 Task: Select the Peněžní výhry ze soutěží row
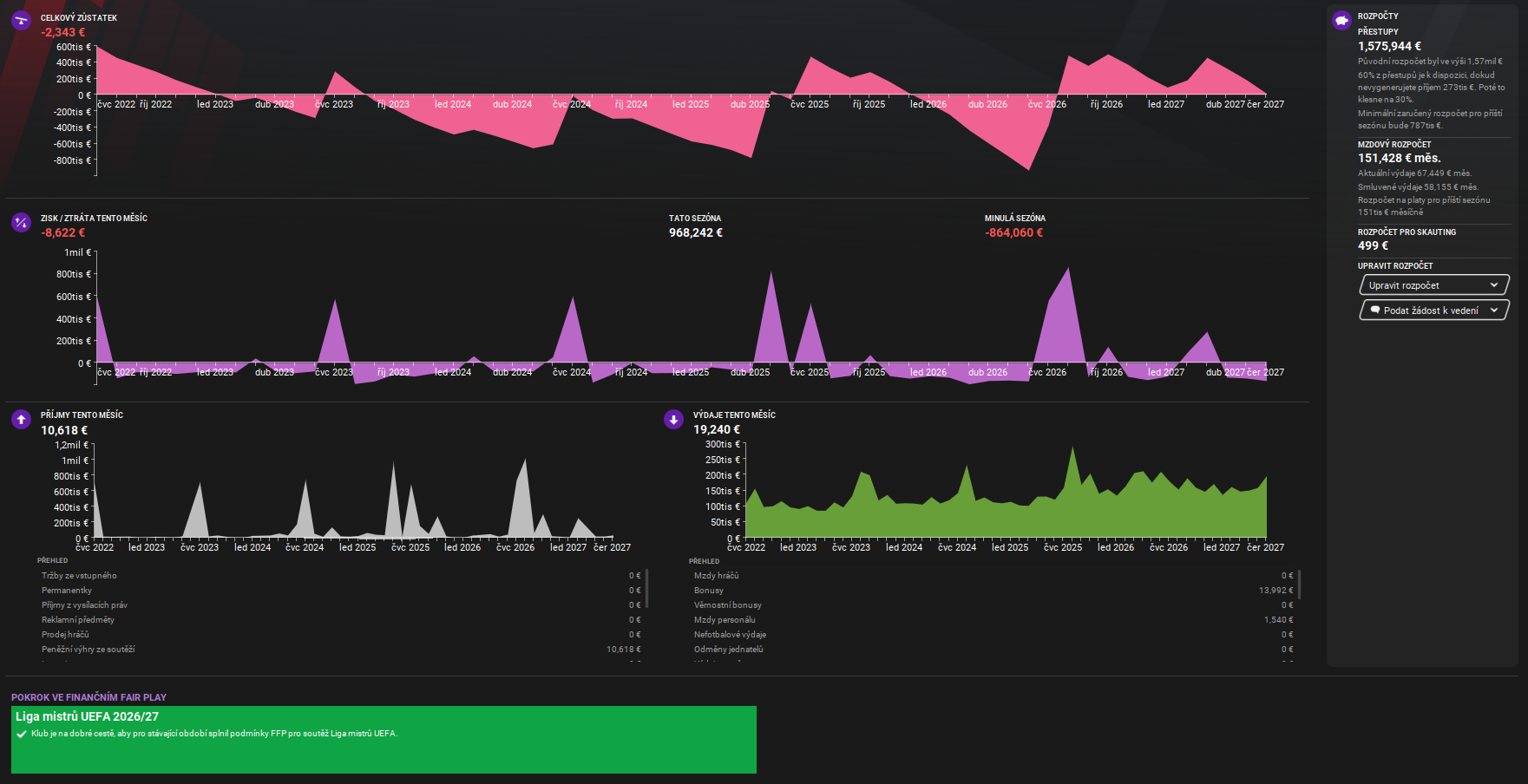click(341, 650)
